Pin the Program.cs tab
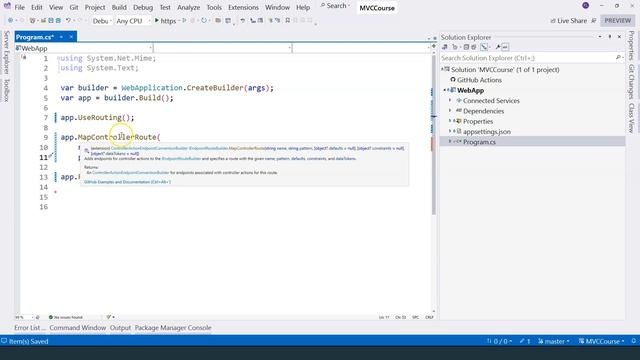 click(61, 37)
